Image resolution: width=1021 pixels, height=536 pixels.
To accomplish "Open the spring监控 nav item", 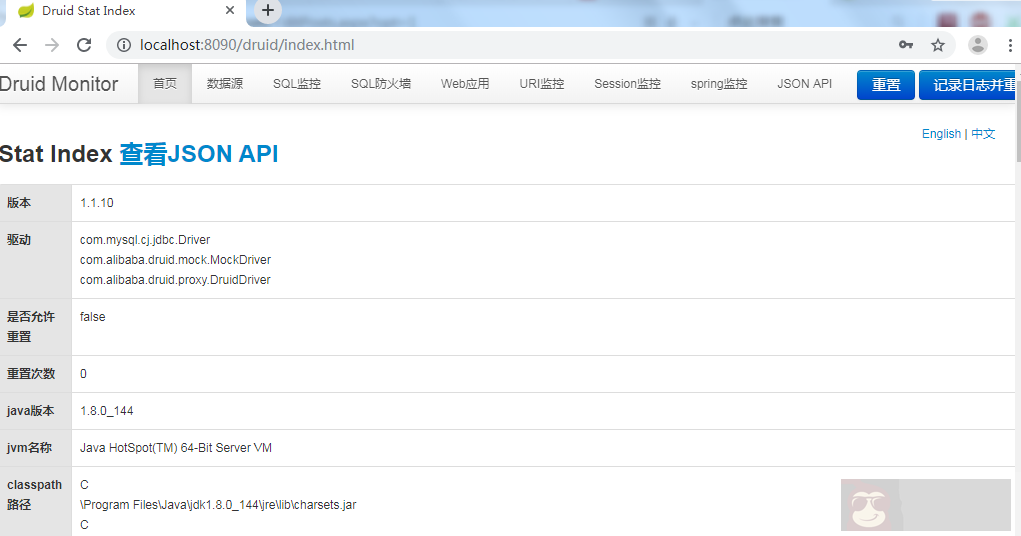I will (x=719, y=83).
